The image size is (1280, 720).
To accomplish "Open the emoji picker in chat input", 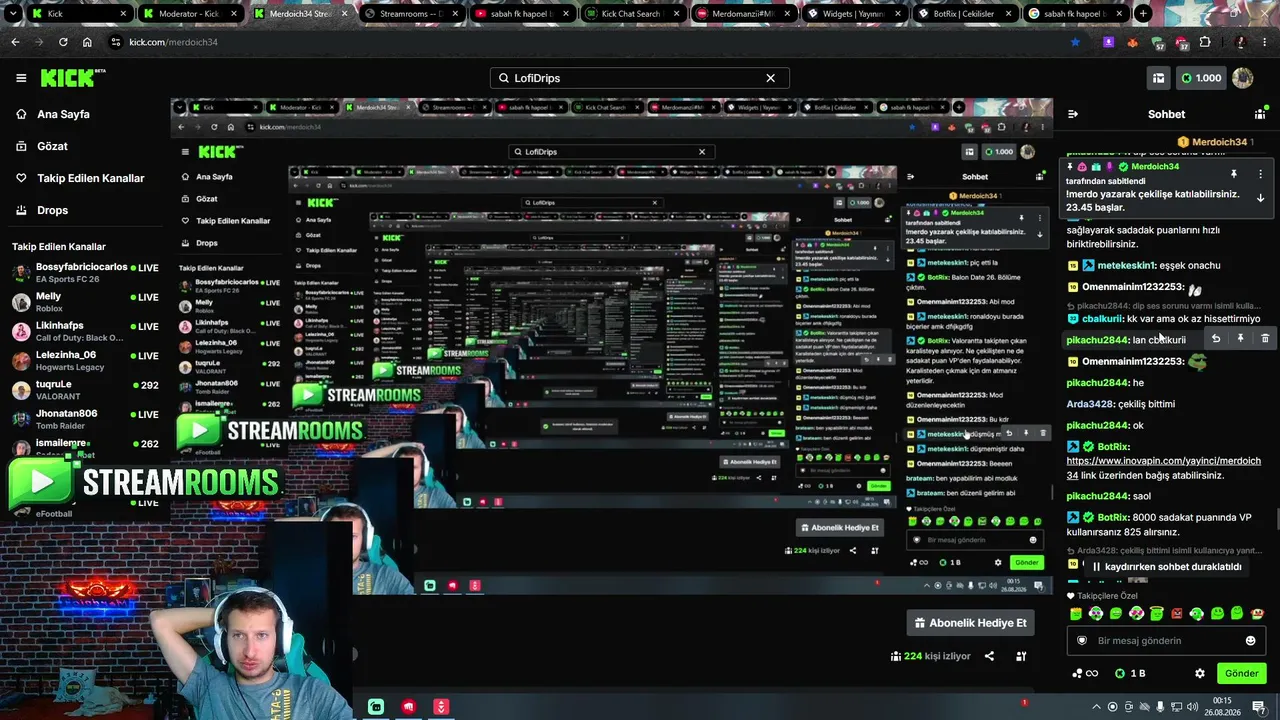I will point(1250,641).
